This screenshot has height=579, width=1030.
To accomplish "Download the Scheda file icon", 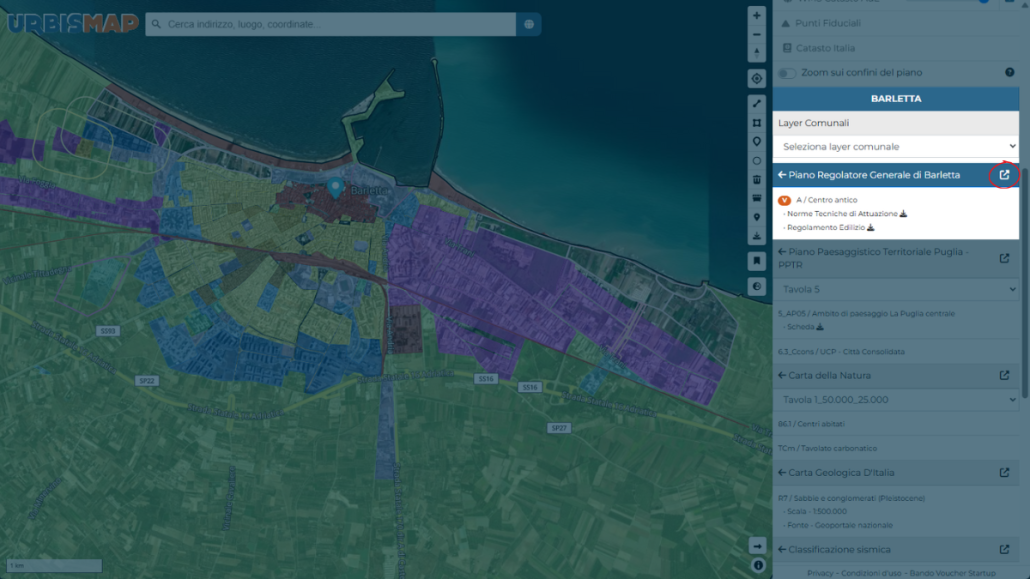I will click(x=820, y=327).
